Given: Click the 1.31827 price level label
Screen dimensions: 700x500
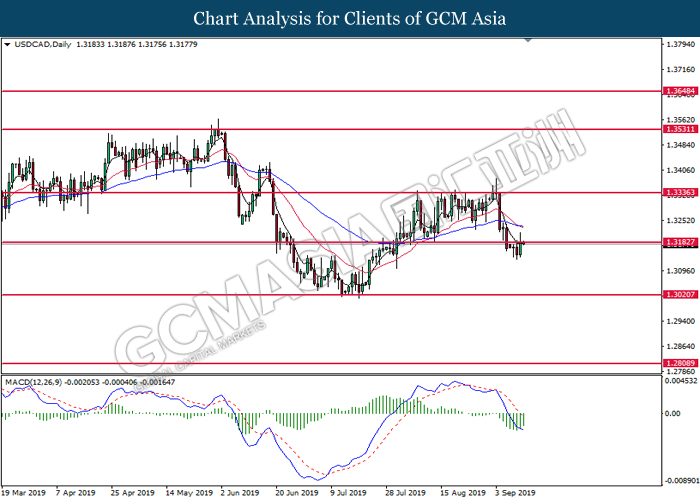Looking at the screenshot, I should click(x=680, y=242).
